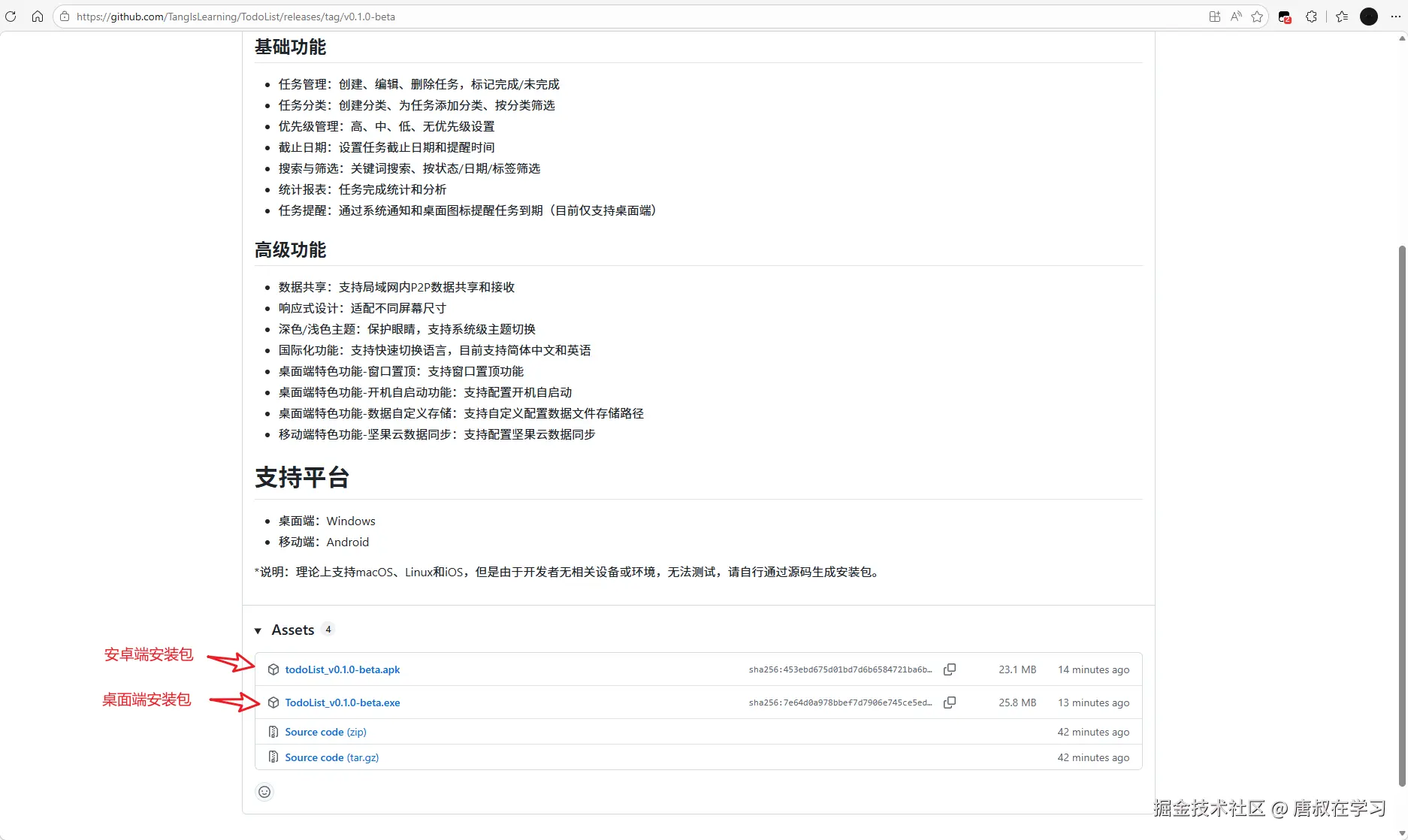Click the zip file icon next to Source code (zip)

[x=273, y=732]
